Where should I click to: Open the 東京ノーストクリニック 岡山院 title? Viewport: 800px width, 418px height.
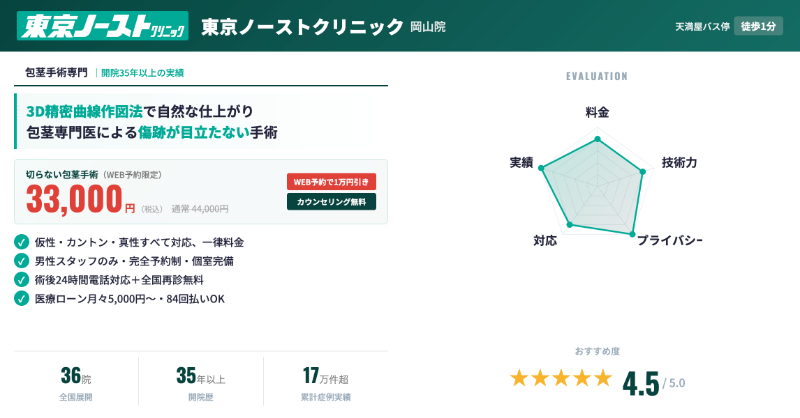click(323, 26)
